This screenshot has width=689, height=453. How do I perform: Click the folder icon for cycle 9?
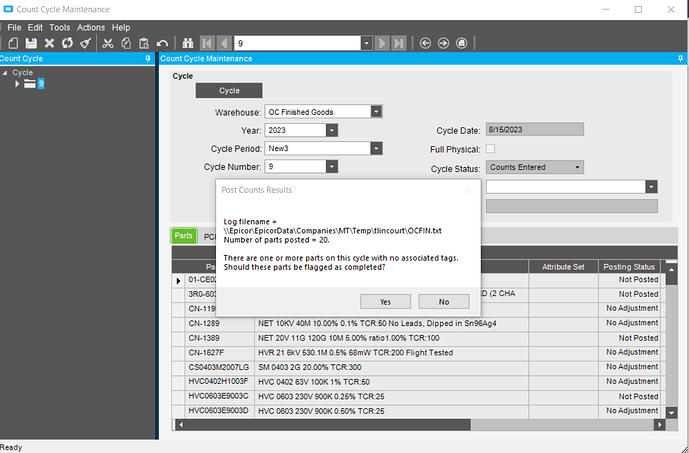[30, 83]
